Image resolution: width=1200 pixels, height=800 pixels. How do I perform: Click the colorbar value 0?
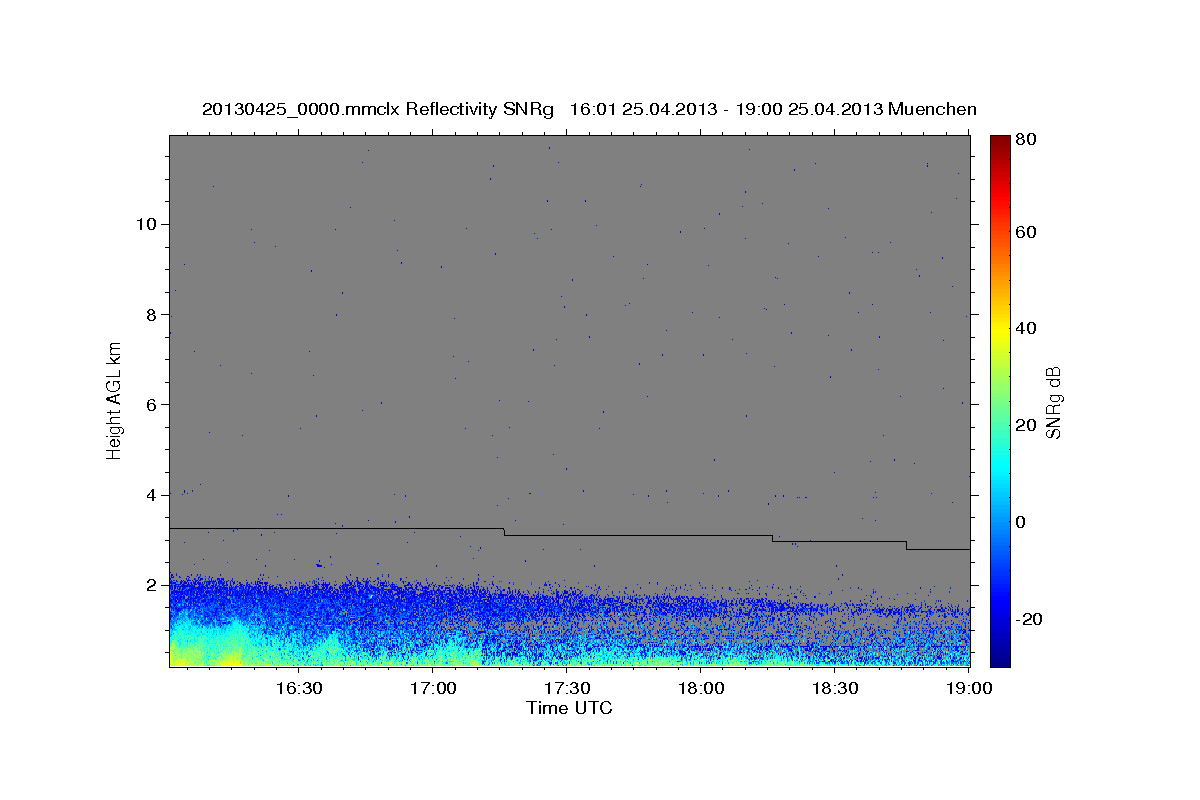[x=1022, y=522]
